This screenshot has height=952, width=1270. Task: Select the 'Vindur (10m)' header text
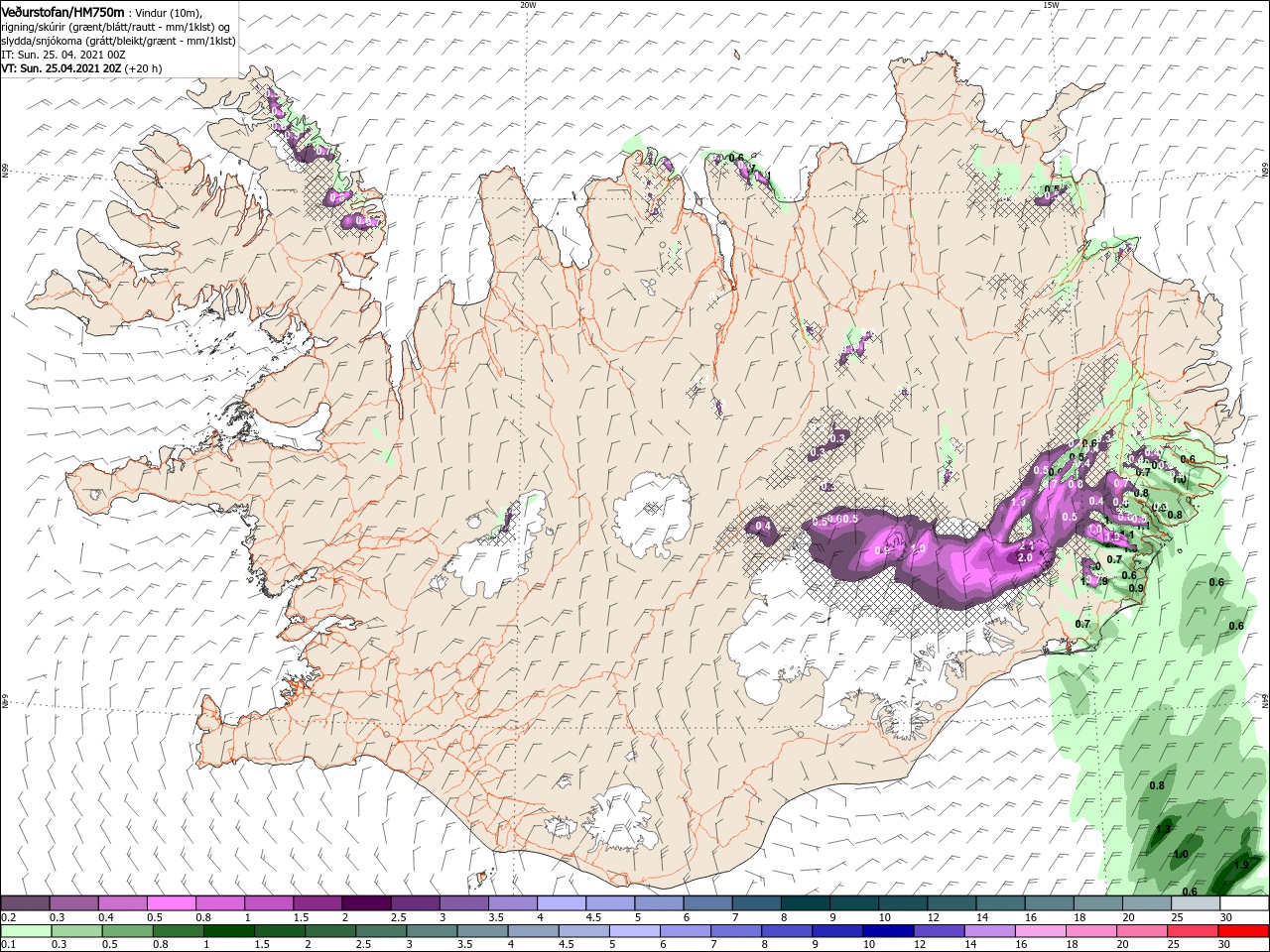167,12
